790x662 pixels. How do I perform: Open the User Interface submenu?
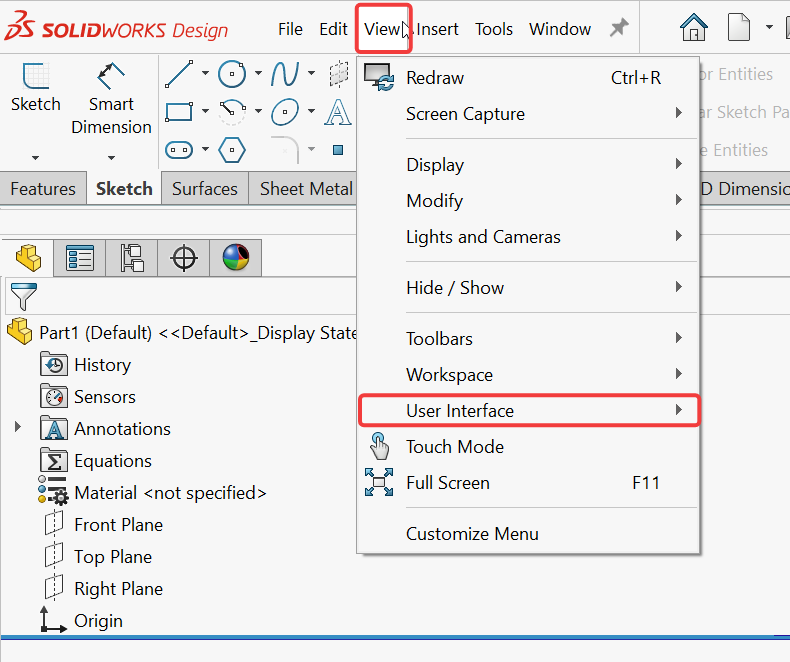click(x=528, y=411)
